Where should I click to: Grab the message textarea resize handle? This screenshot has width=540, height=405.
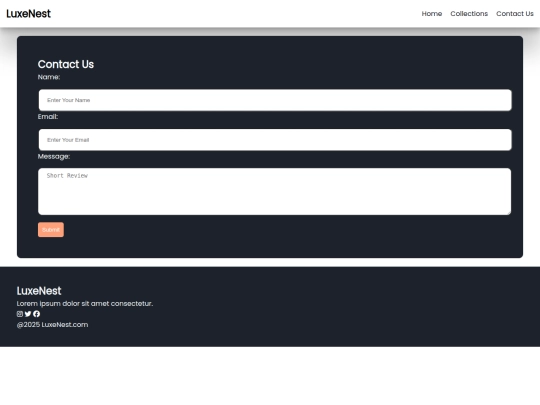coord(508,212)
